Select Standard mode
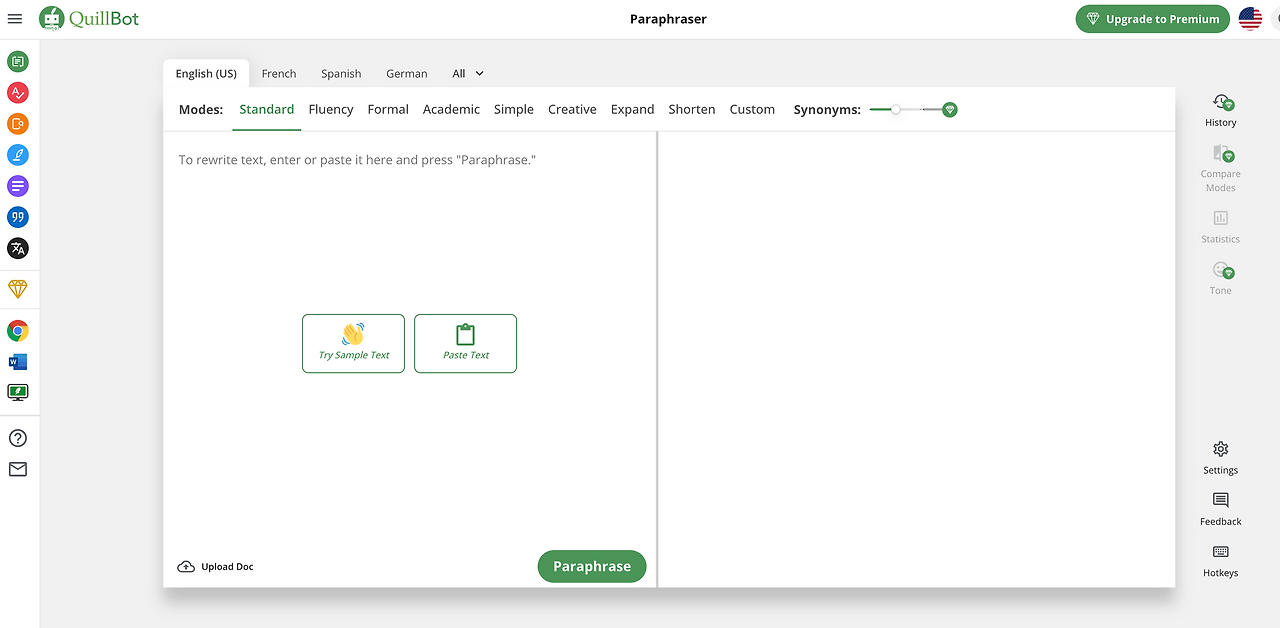Screen dimensions: 1280x628 click(267, 109)
